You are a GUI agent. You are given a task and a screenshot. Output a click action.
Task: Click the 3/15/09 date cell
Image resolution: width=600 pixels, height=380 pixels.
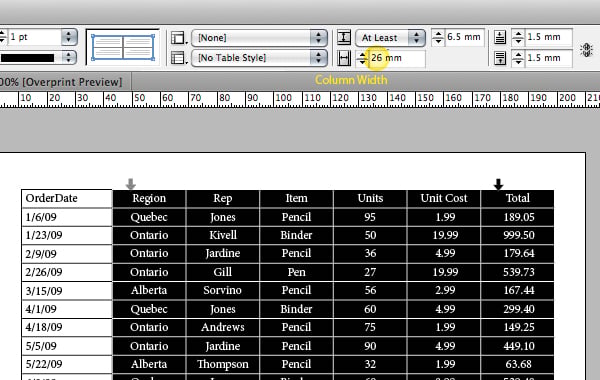67,290
